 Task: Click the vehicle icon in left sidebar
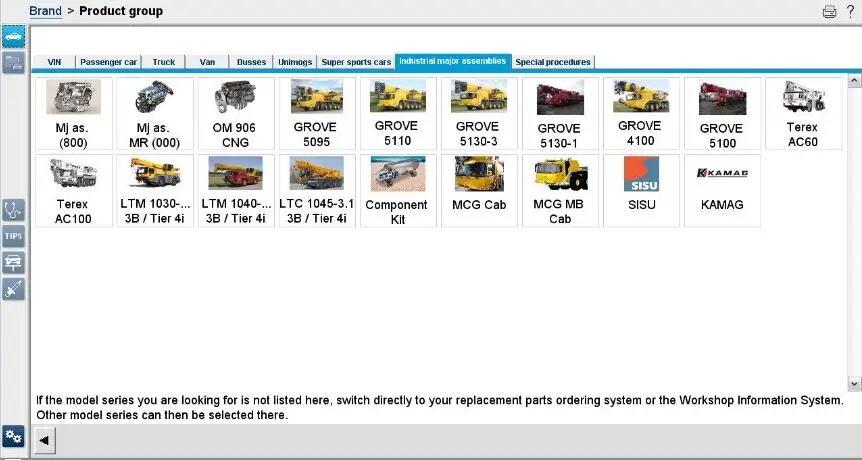point(13,36)
